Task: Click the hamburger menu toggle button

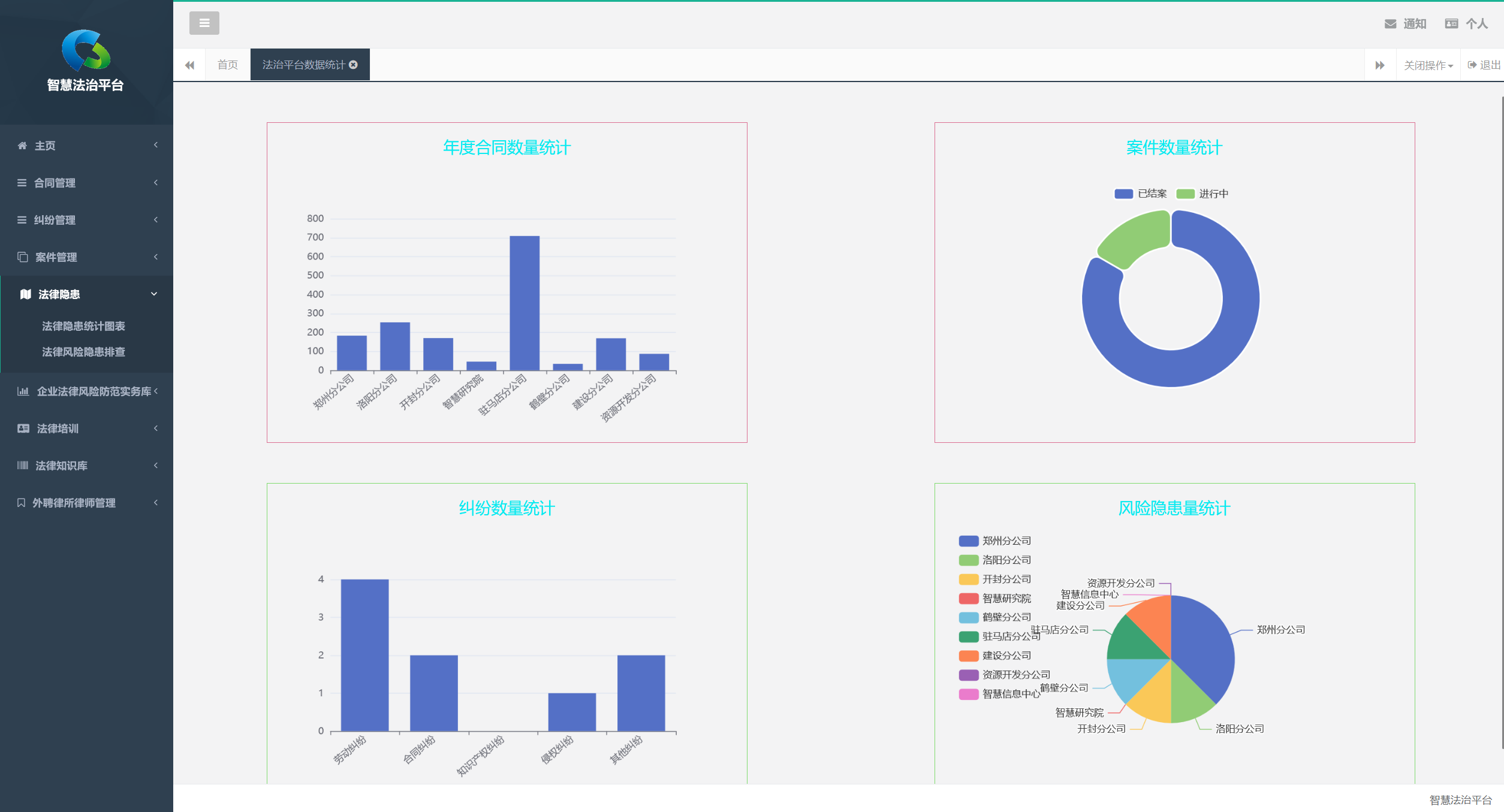Action: coord(204,23)
